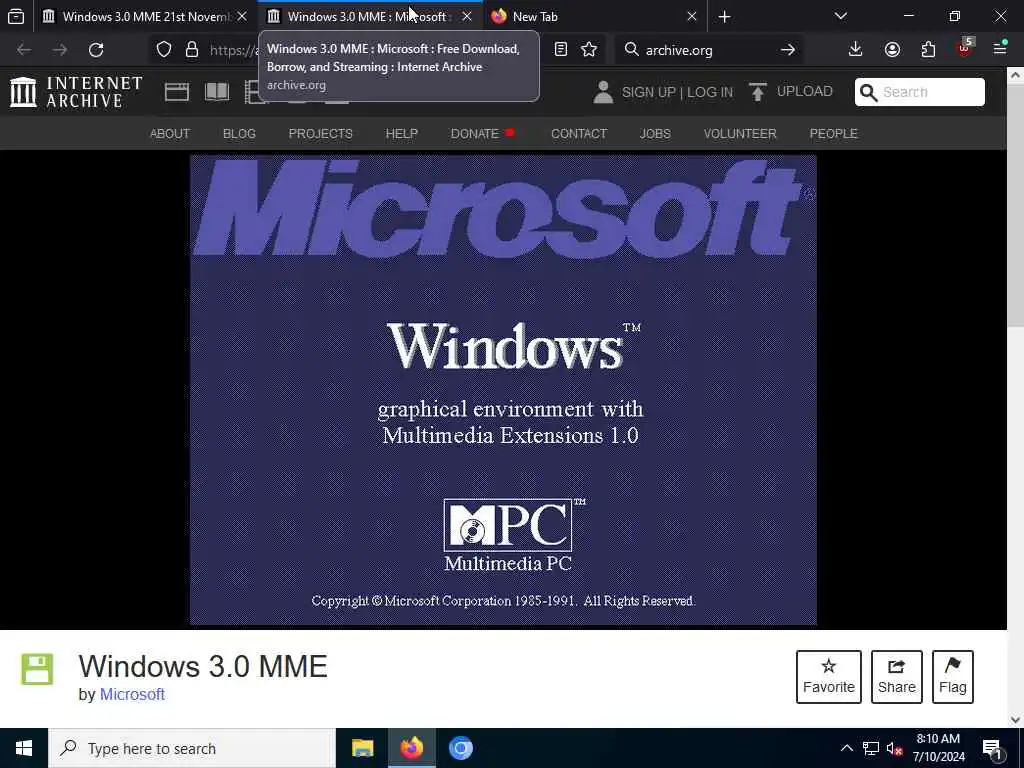
Task: Toggle reader view icon
Action: point(561,50)
